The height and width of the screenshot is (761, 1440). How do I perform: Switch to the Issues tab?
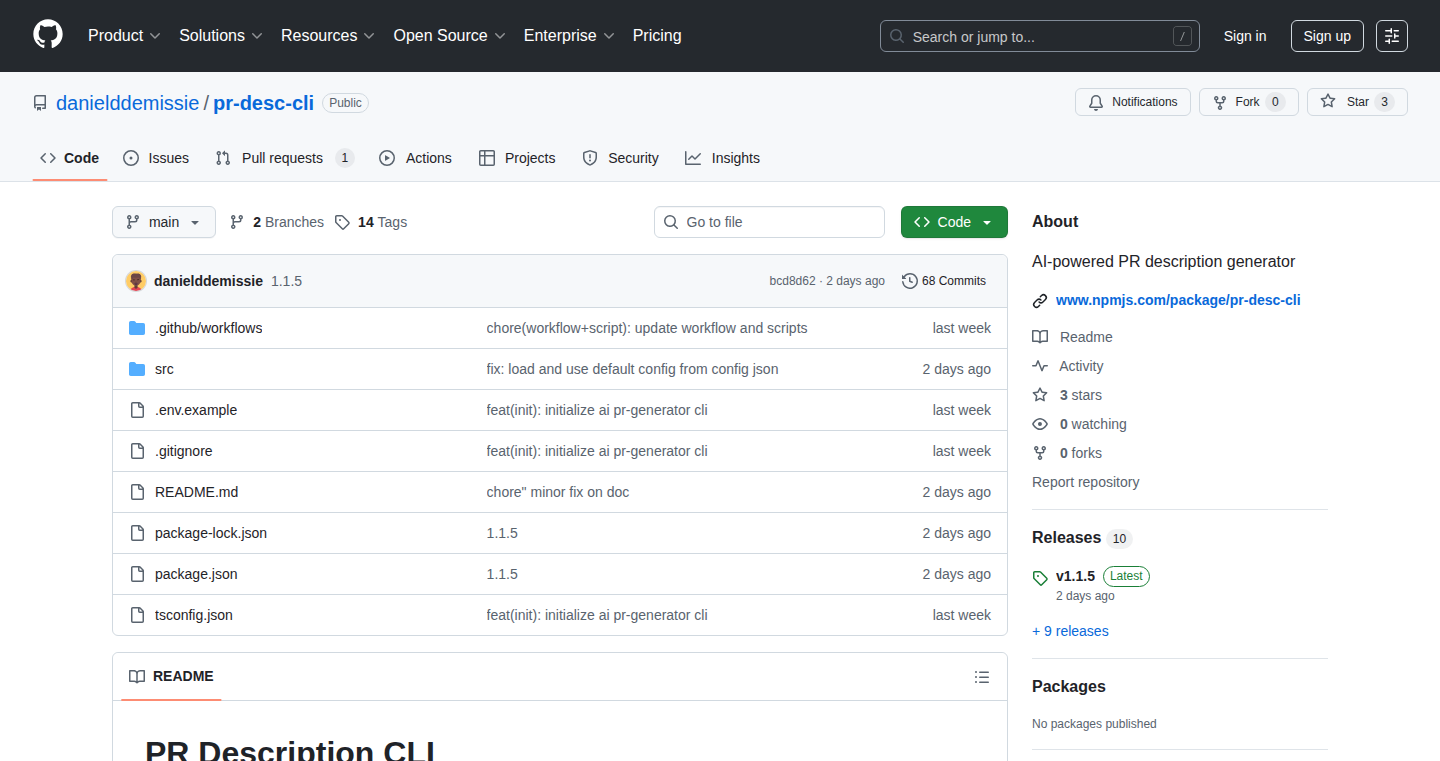point(156,158)
